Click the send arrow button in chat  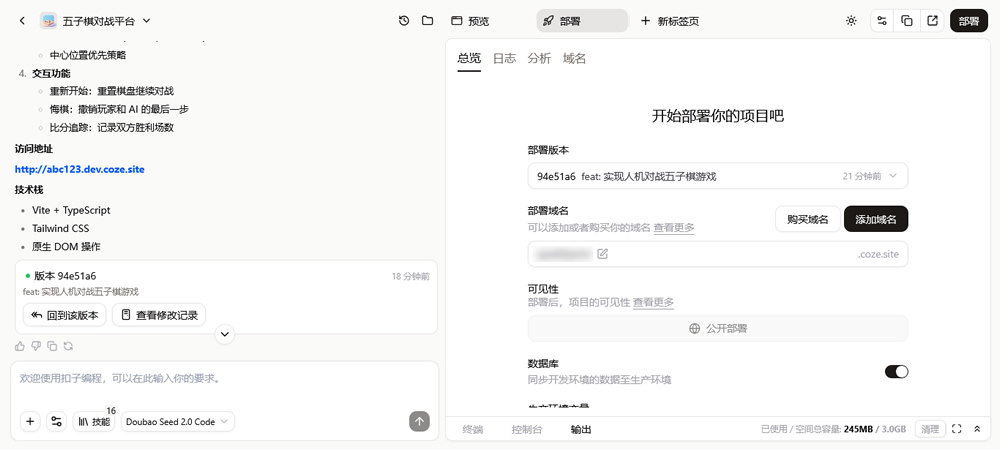tap(419, 422)
